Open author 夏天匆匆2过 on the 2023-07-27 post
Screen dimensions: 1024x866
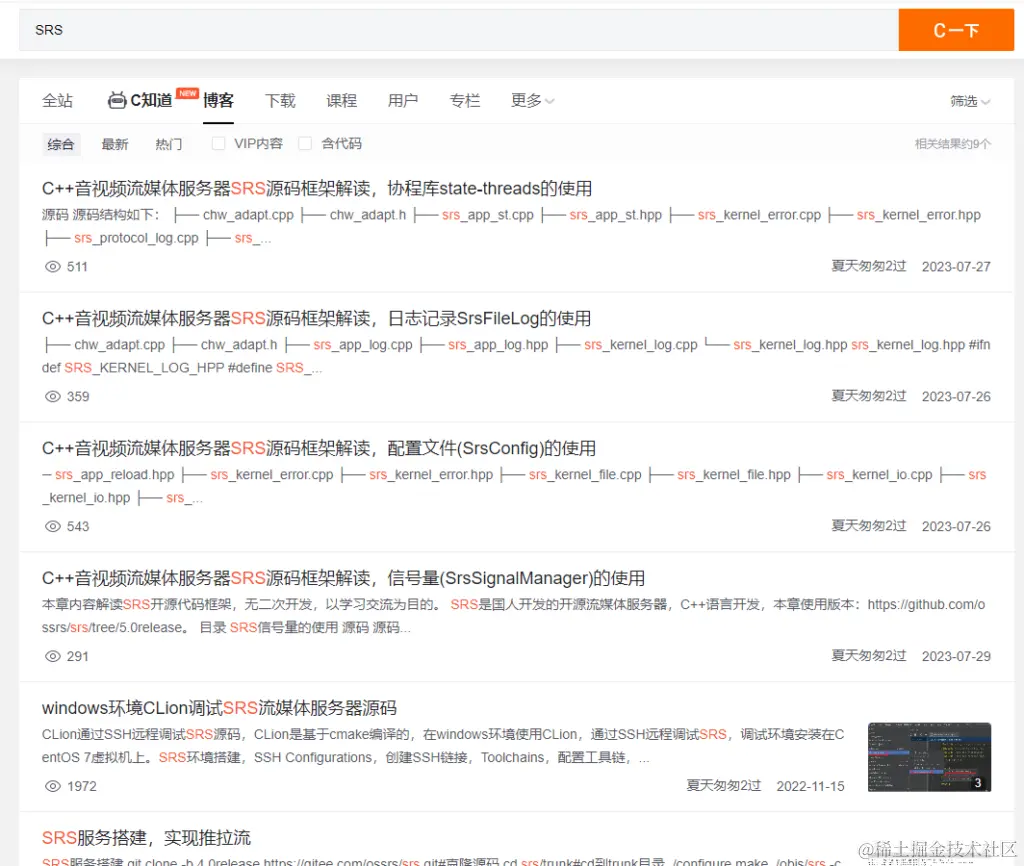click(869, 266)
